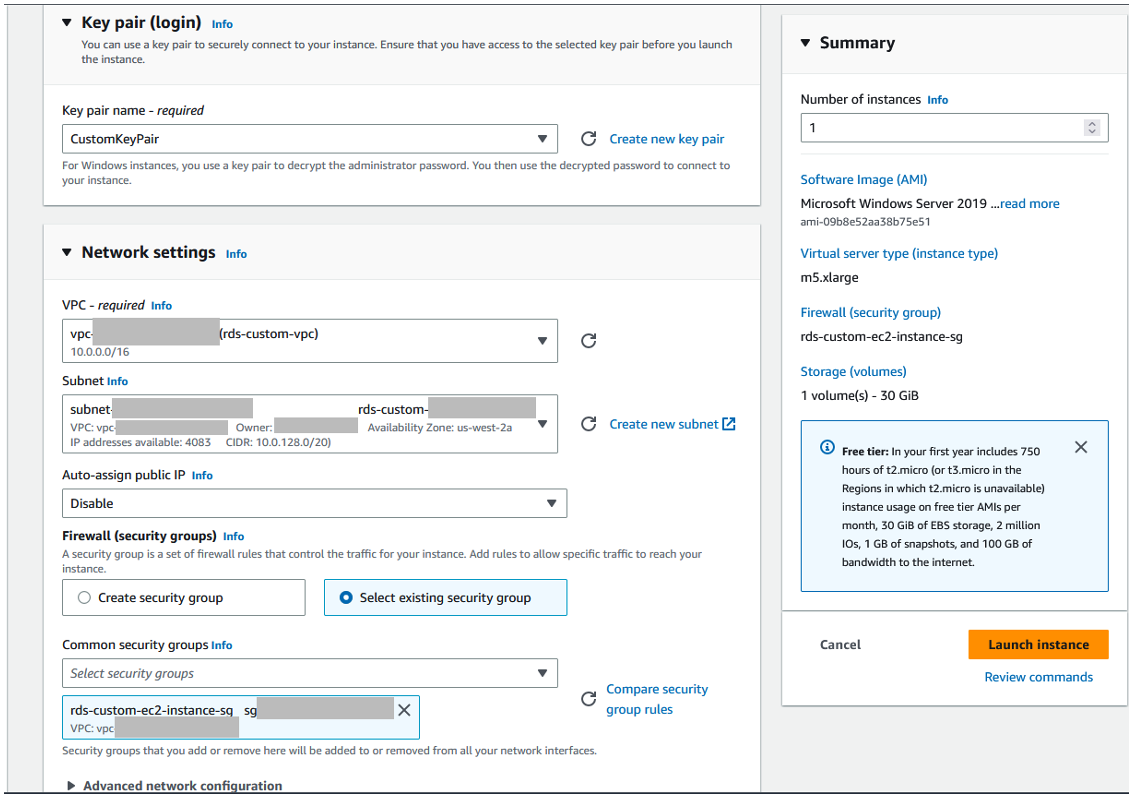Dismiss the Free tier info box
1137x797 pixels.
pos(1080,447)
